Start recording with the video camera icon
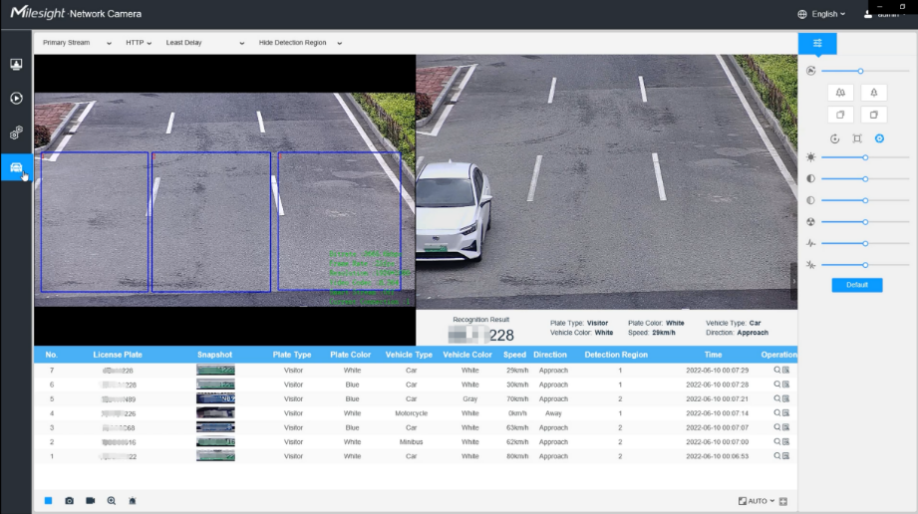The image size is (918, 514). coord(90,501)
